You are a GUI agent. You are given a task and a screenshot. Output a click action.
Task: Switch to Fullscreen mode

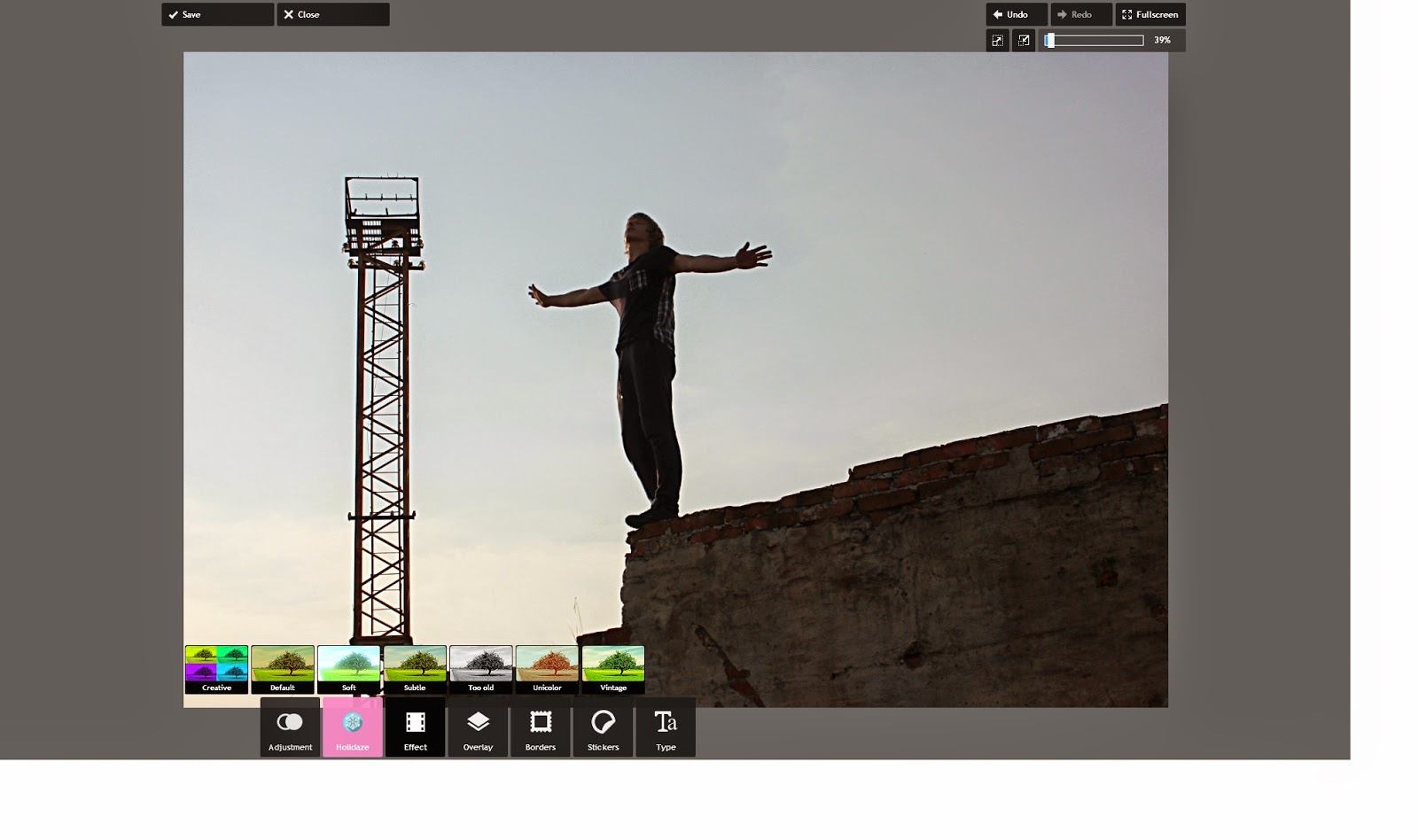(1150, 14)
